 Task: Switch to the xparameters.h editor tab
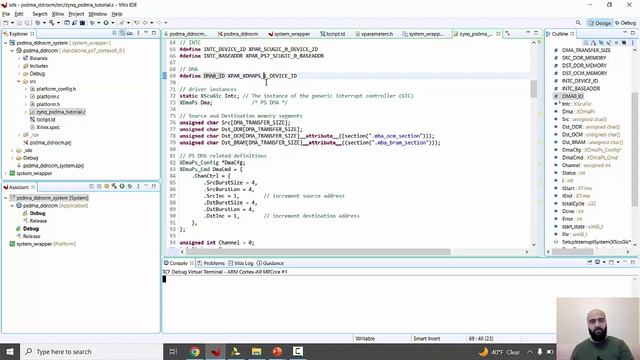(x=374, y=34)
